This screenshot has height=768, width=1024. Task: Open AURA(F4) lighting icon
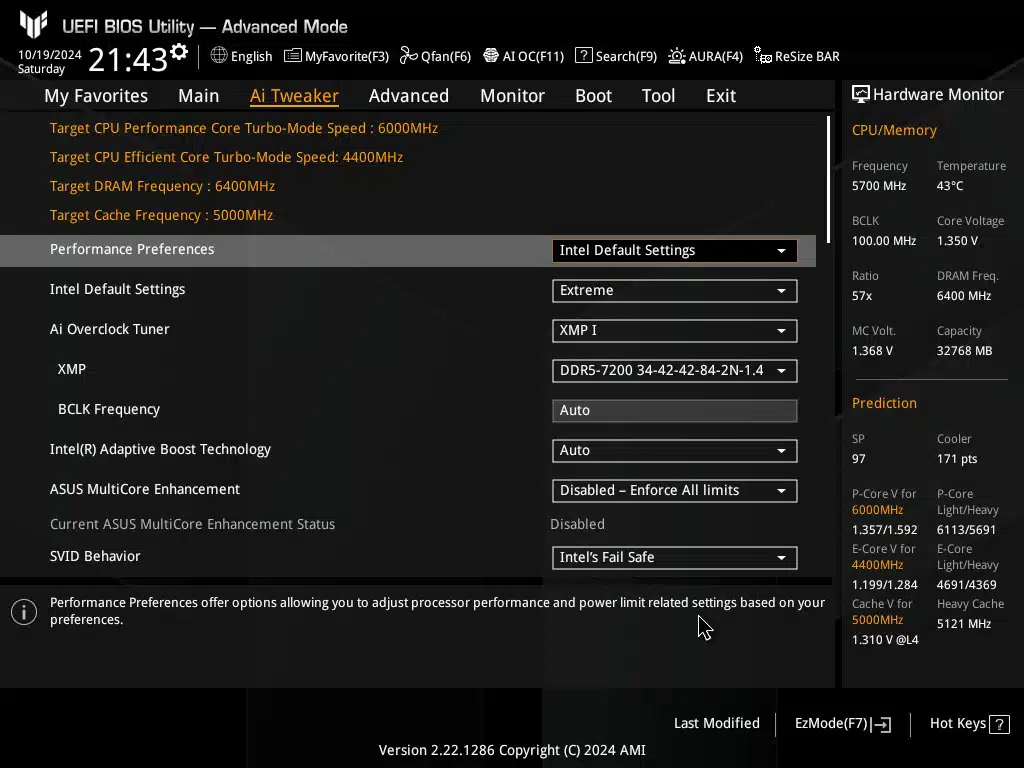click(677, 56)
